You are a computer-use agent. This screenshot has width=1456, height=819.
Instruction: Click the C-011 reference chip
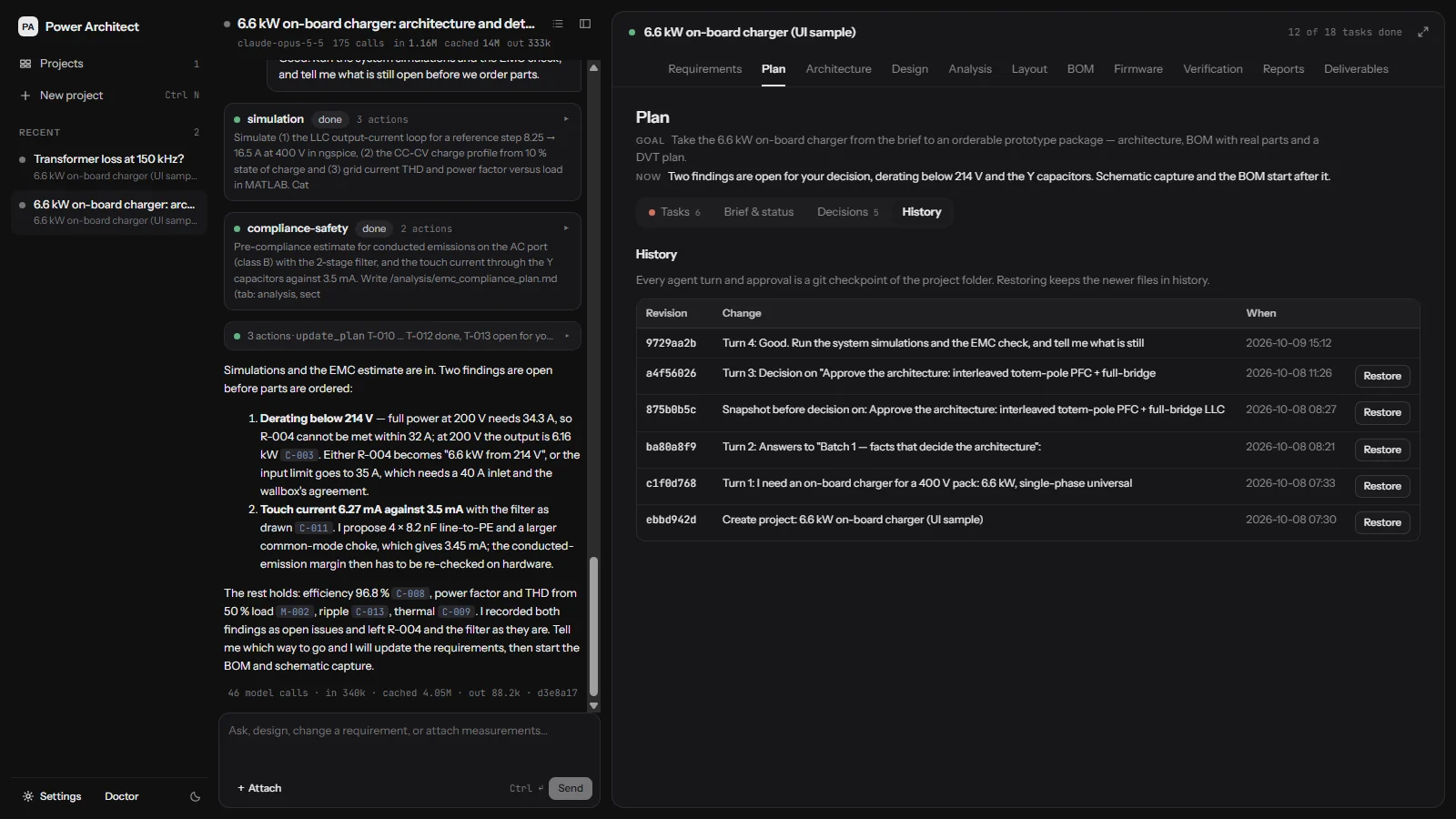[314, 528]
